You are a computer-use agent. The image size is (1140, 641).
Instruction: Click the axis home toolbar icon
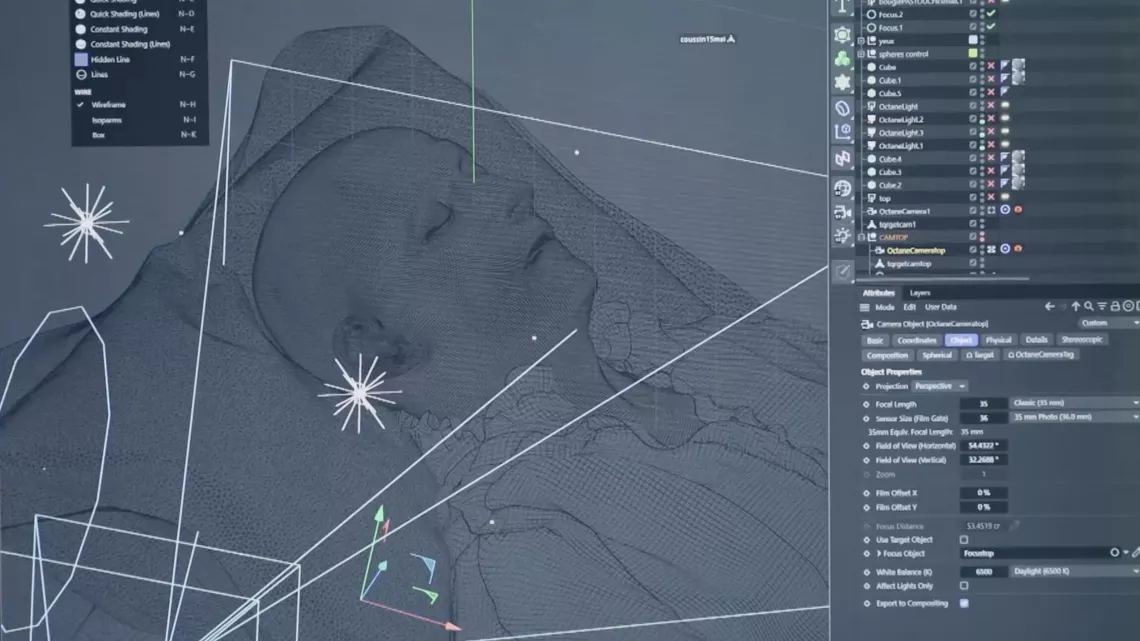click(x=842, y=132)
